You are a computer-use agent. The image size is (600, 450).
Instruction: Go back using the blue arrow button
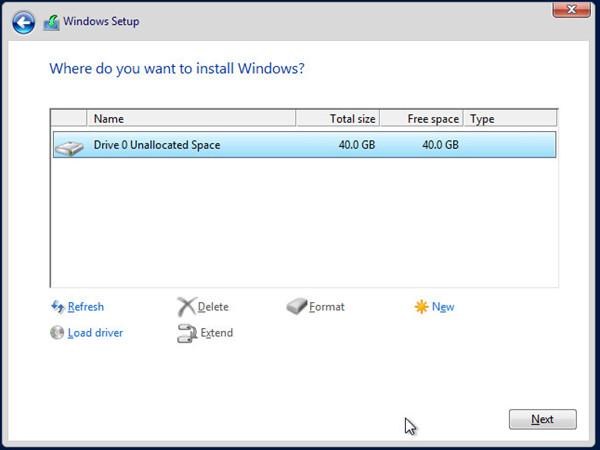[23, 23]
